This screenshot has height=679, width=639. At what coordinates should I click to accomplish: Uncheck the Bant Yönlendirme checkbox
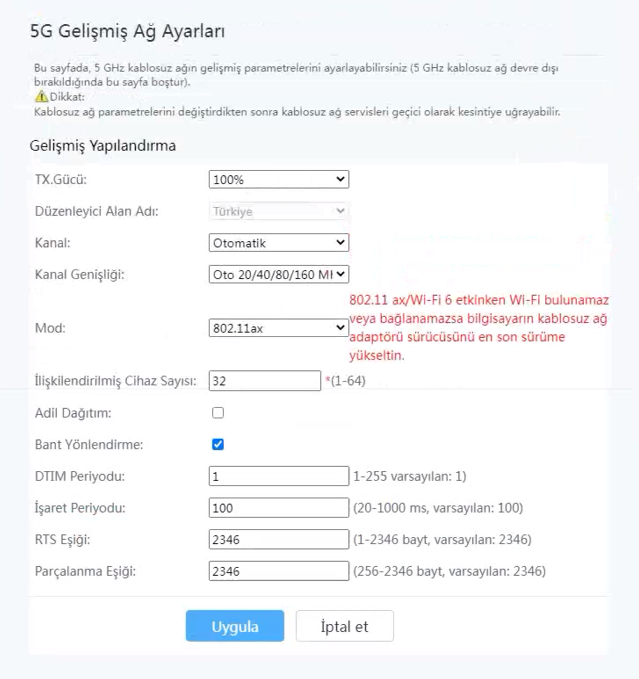tap(218, 444)
